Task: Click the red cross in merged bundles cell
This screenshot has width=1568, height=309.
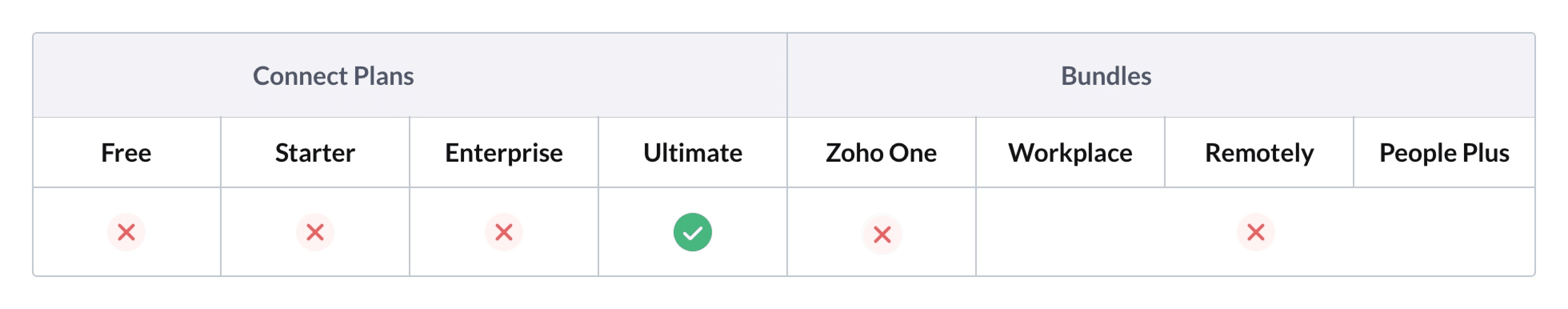Action: pyautogui.click(x=1255, y=232)
